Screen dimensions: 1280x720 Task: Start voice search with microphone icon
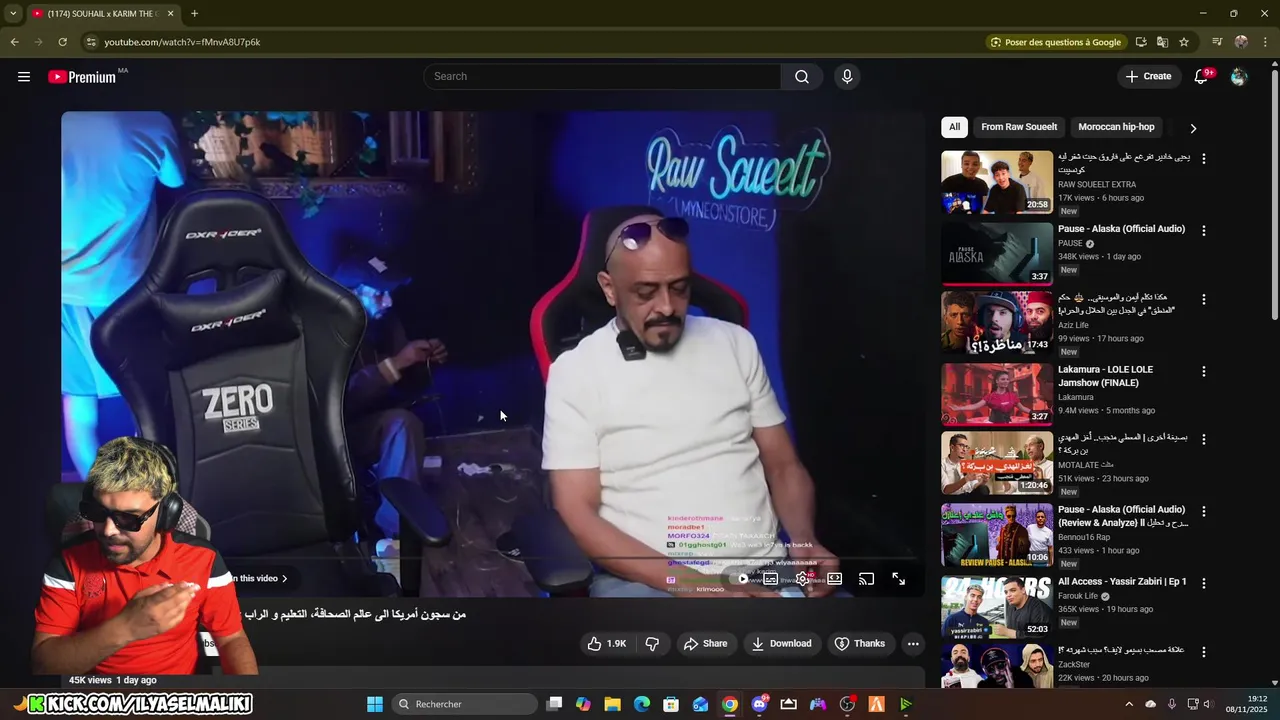[847, 77]
